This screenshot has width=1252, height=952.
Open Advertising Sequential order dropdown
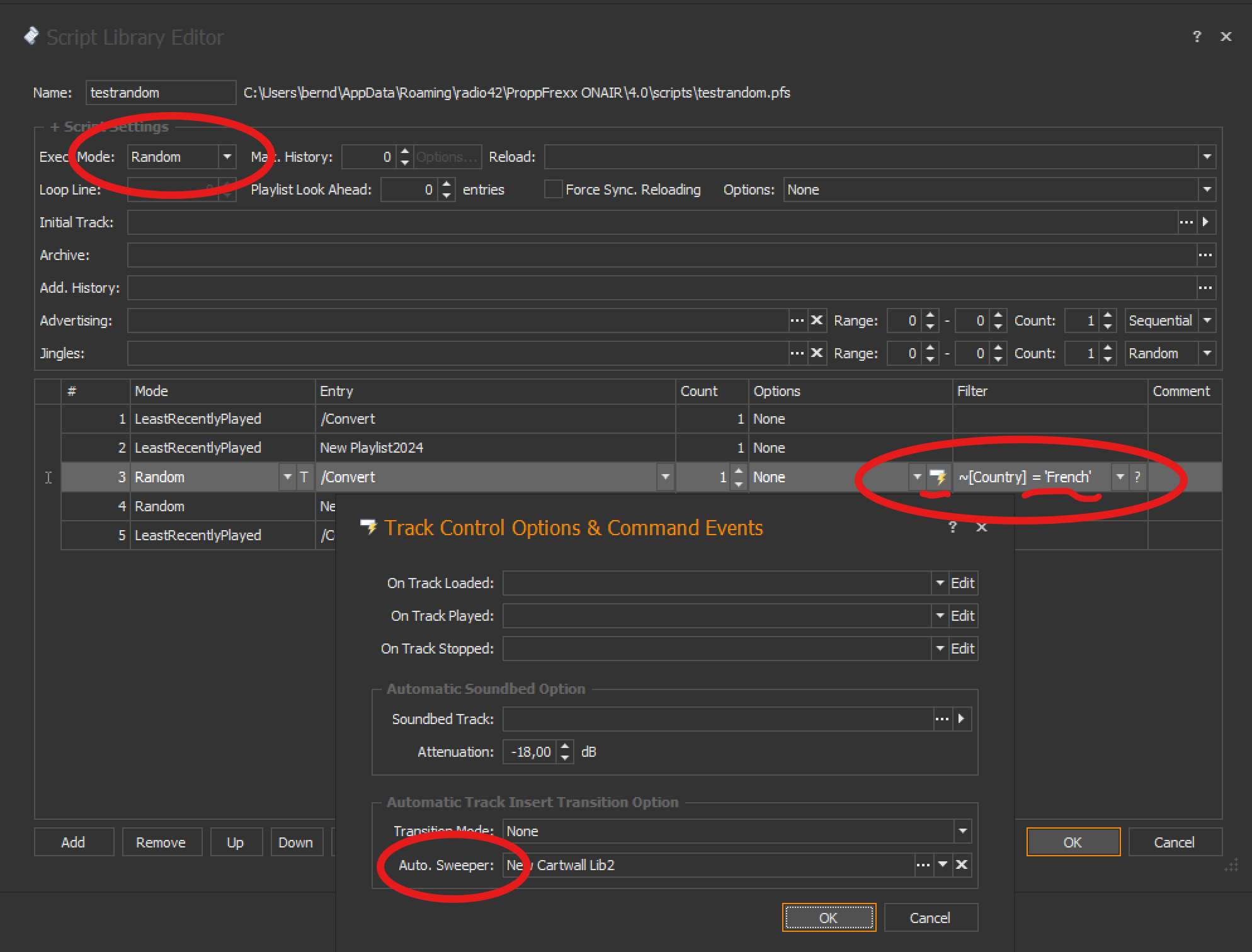[1207, 320]
